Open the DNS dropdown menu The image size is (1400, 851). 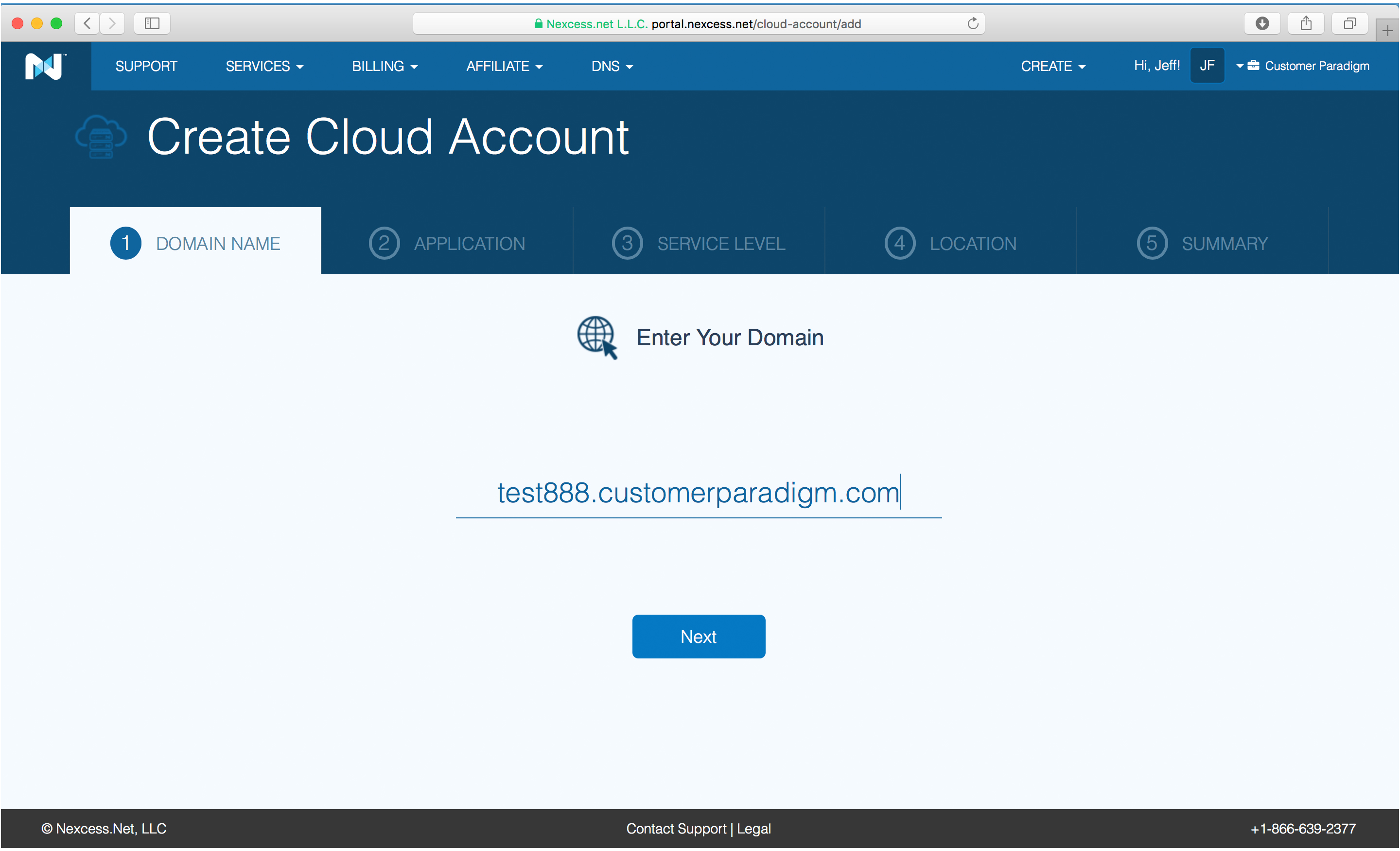pyautogui.click(x=612, y=67)
